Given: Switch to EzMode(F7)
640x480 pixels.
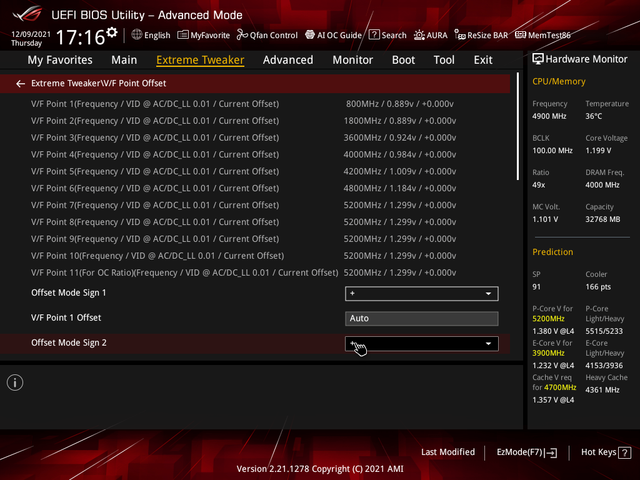Looking at the screenshot, I should (x=527, y=453).
